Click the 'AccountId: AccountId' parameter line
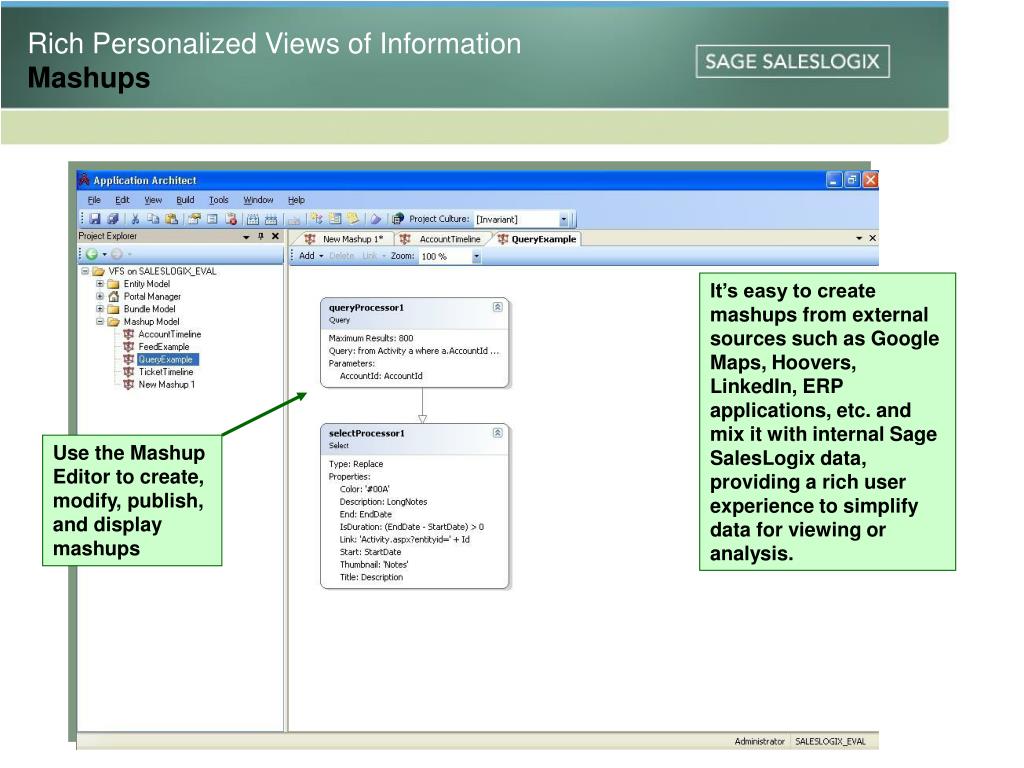The height and width of the screenshot is (768, 1024). pos(381,376)
